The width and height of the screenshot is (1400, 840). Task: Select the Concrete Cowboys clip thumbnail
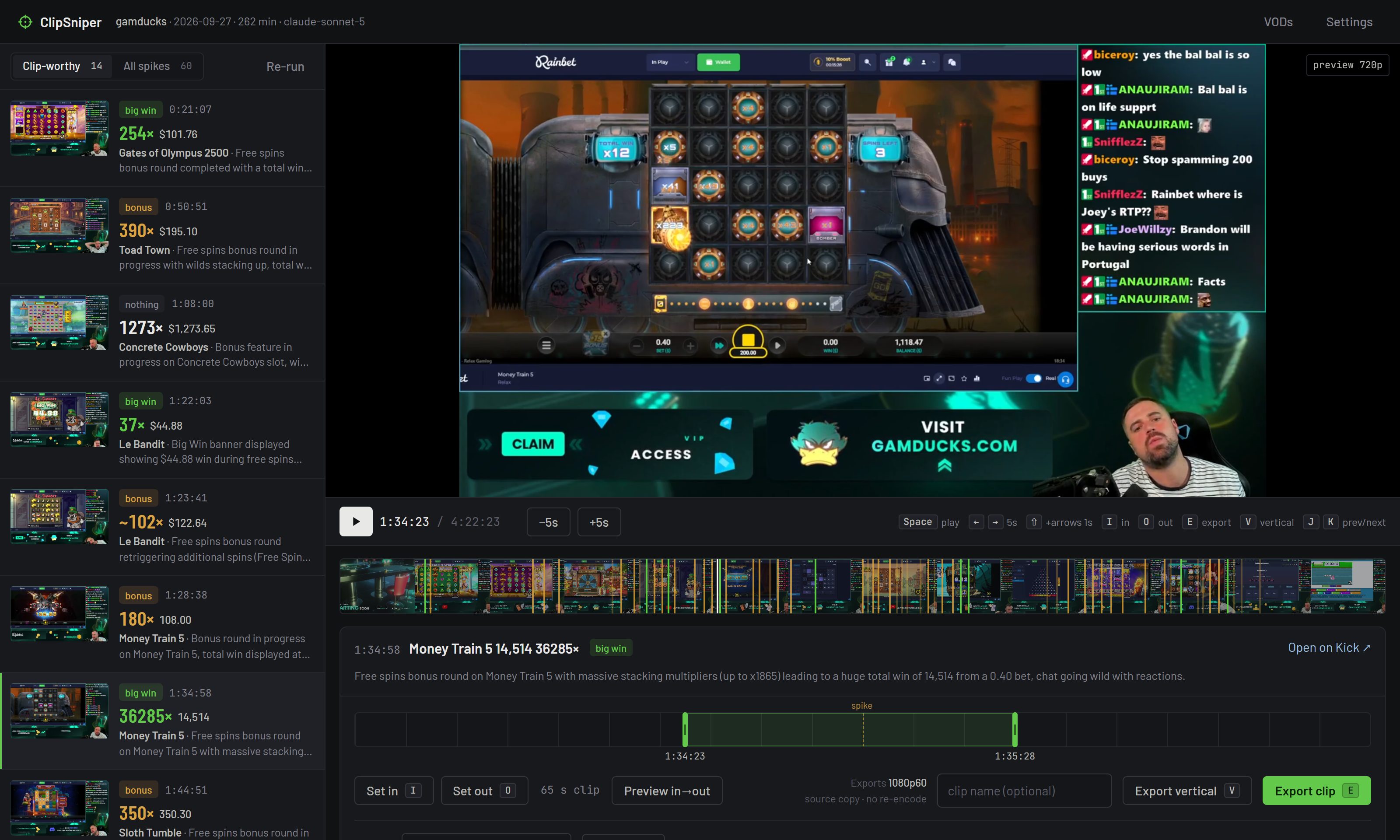pos(59,322)
